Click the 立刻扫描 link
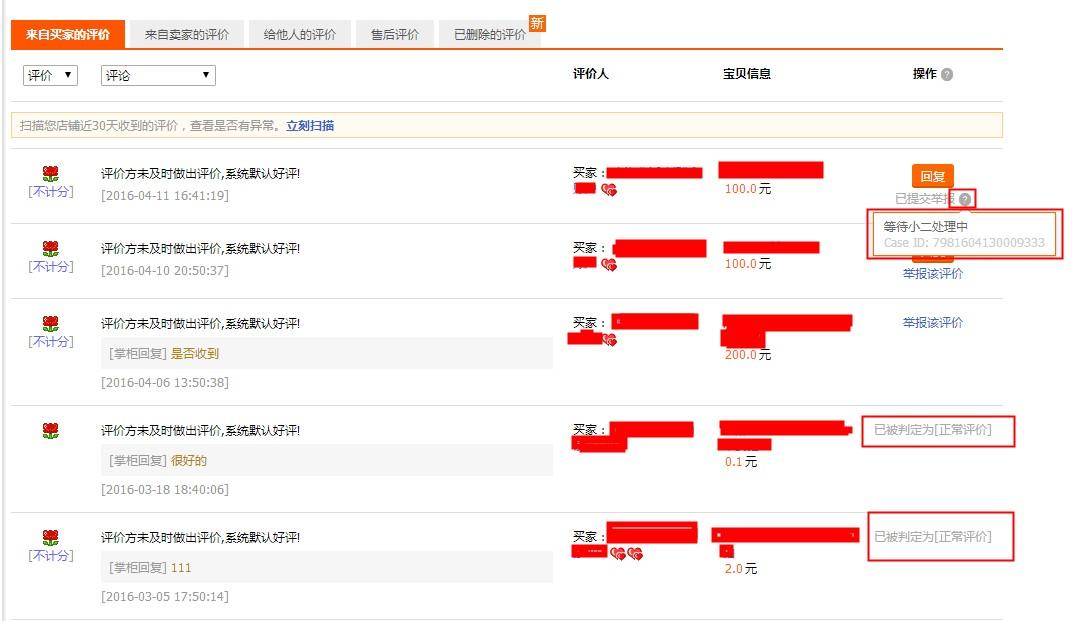The image size is (1091, 621). (310, 126)
